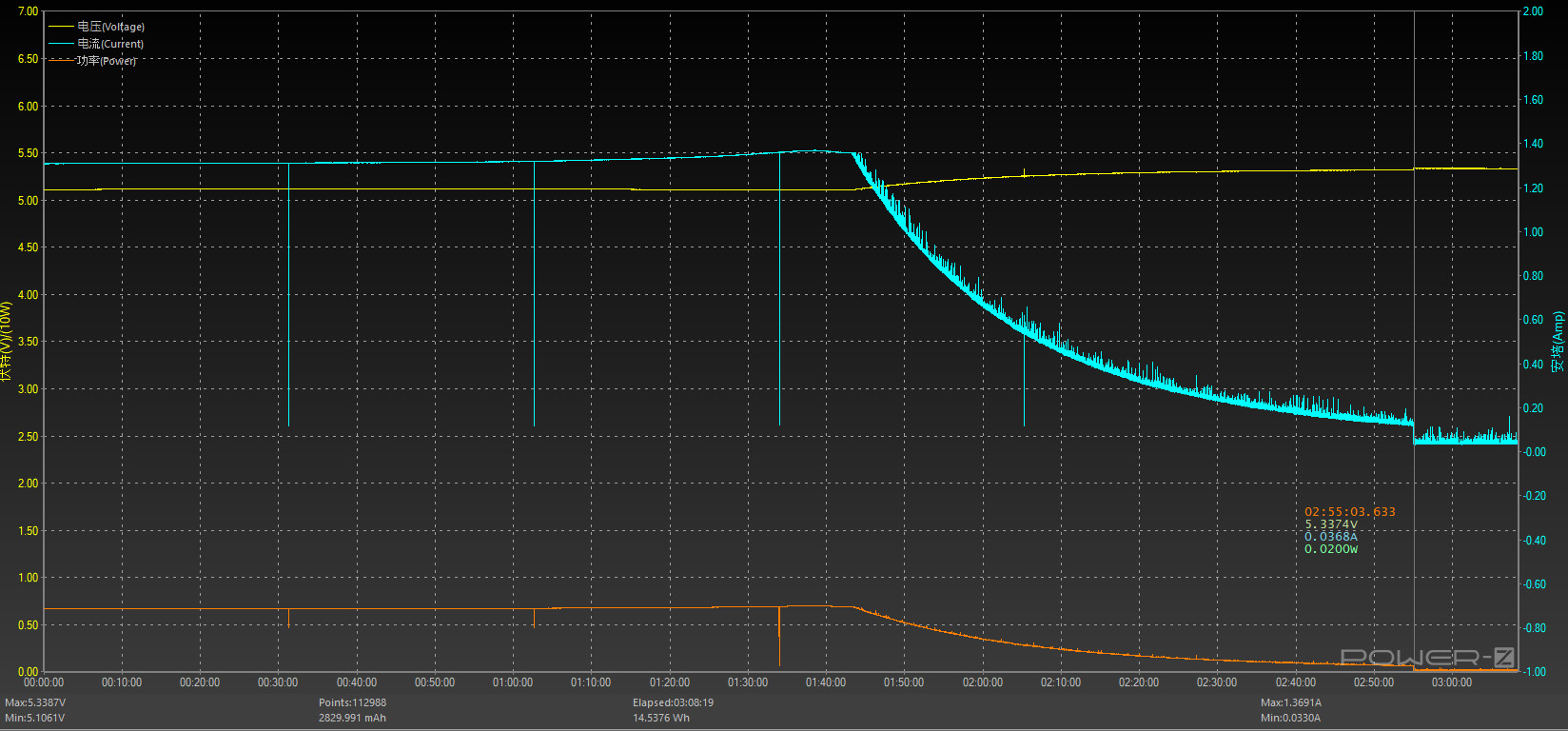Click the 01:00:00 time axis label

tap(513, 682)
